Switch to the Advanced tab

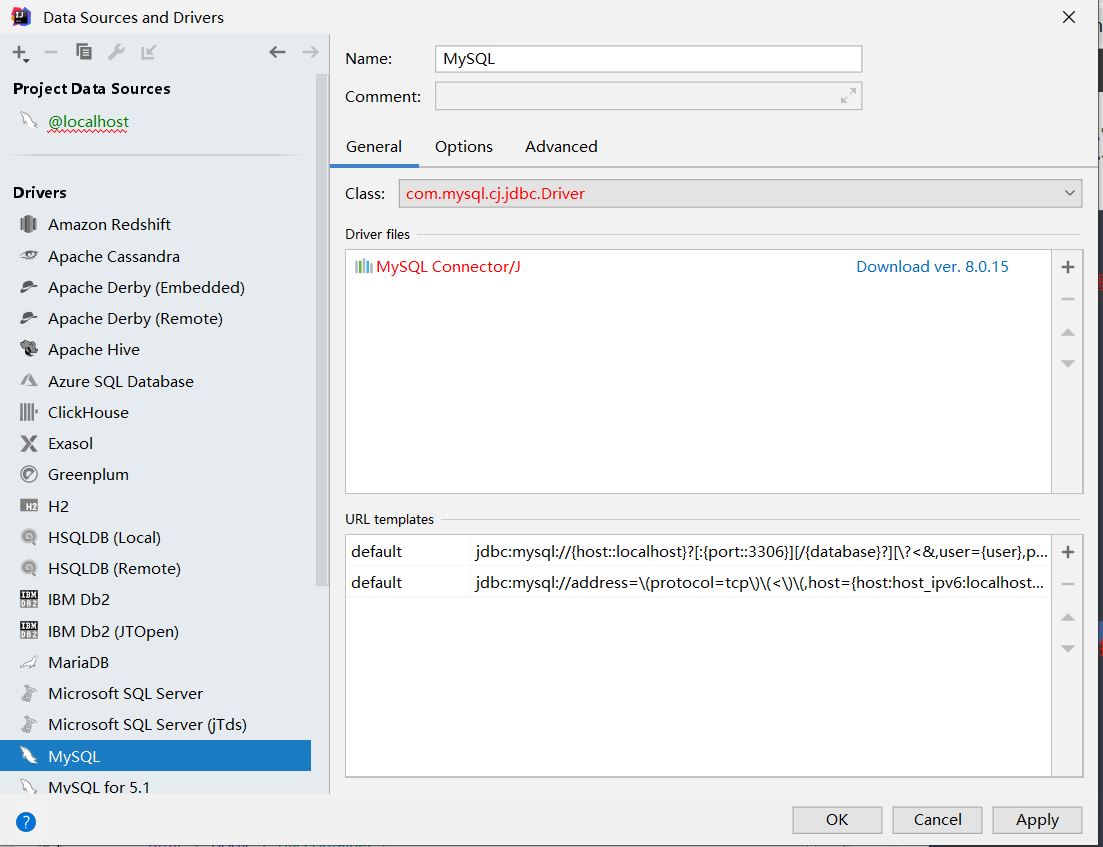(561, 146)
